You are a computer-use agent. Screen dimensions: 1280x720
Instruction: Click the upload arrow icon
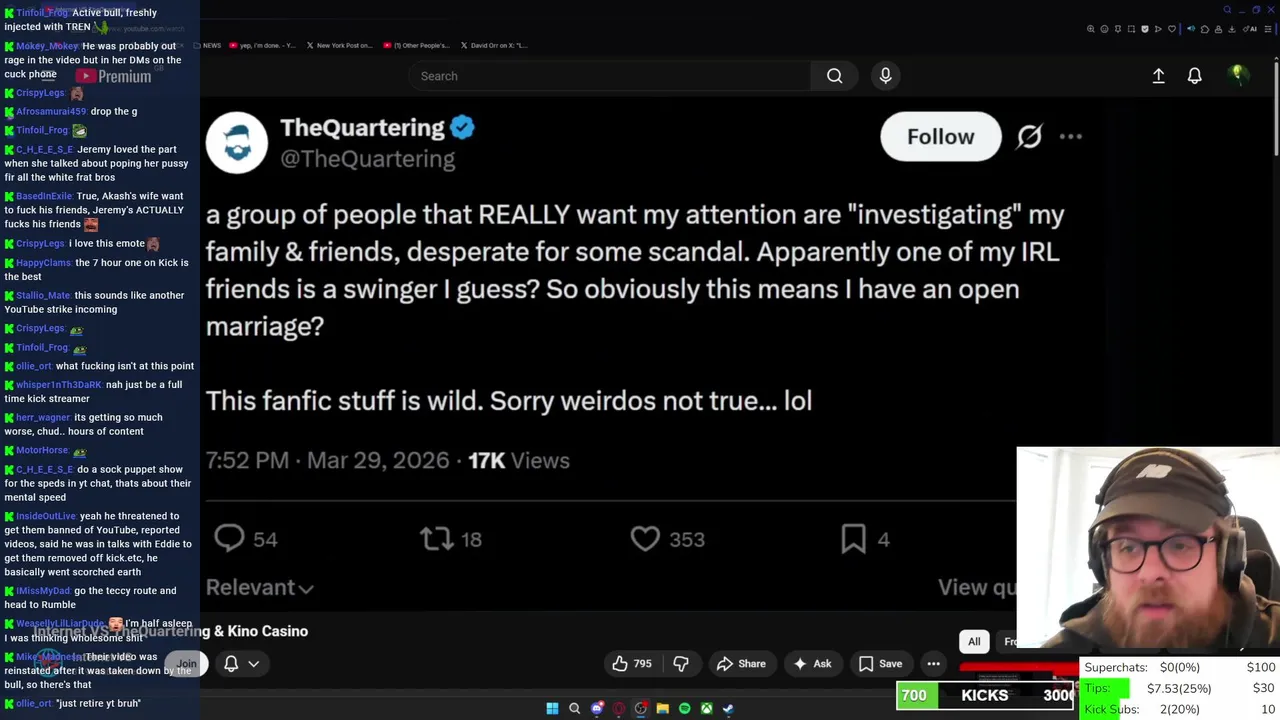tap(1158, 76)
